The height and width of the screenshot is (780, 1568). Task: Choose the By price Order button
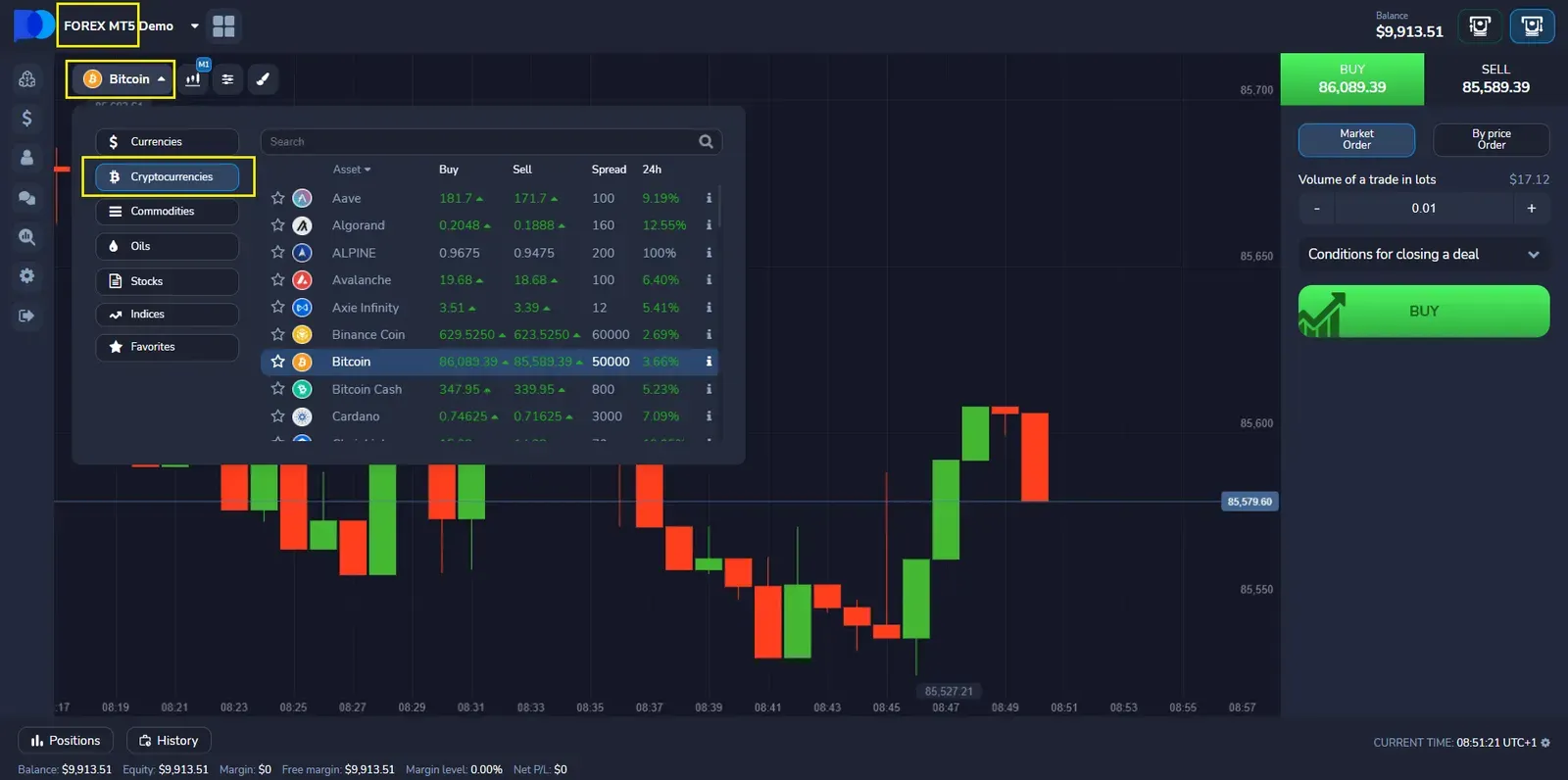click(1491, 140)
